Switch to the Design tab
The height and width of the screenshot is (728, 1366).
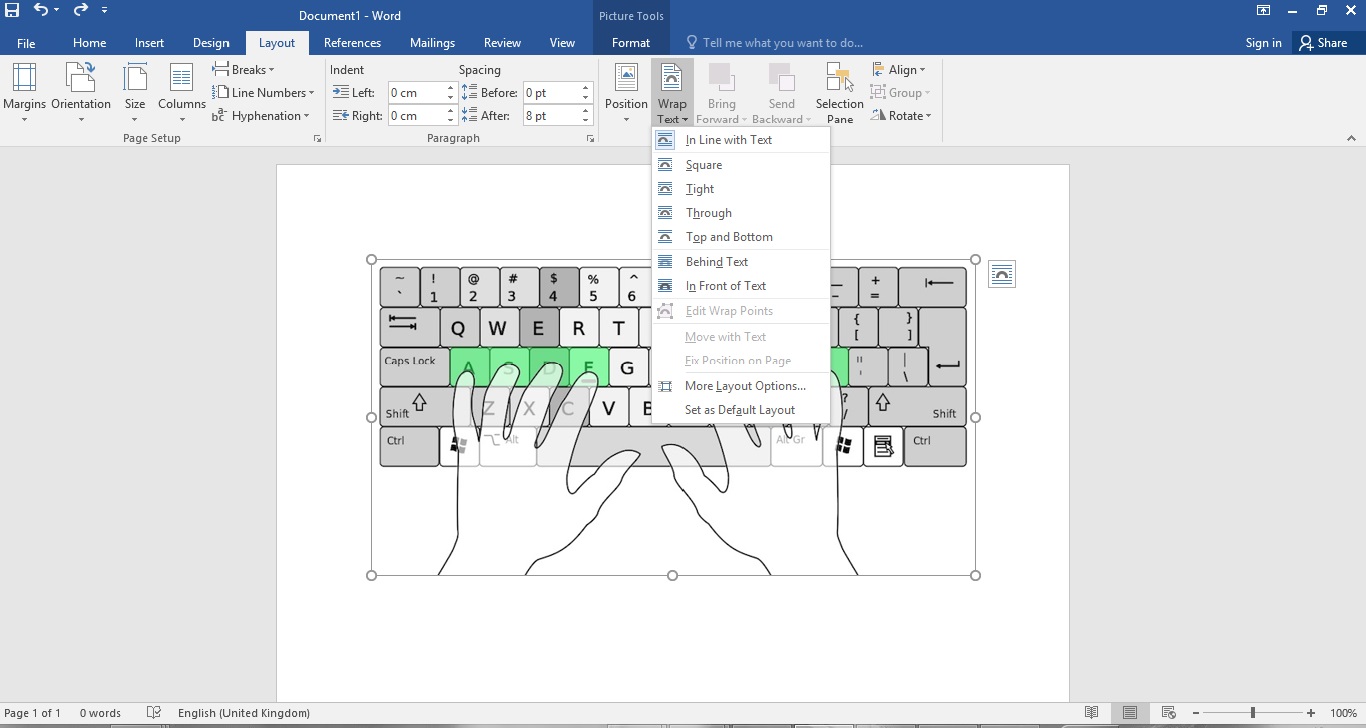(x=211, y=43)
